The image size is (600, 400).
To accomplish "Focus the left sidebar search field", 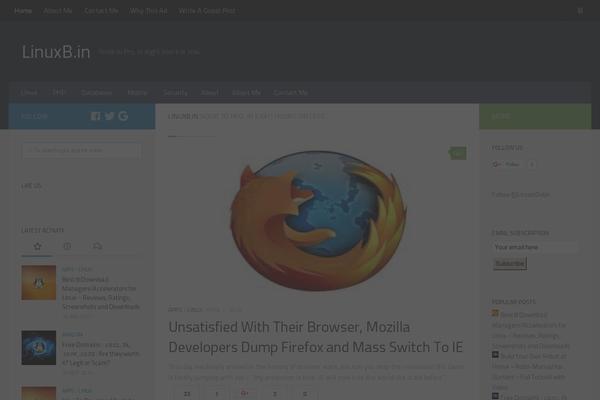I will [82, 150].
